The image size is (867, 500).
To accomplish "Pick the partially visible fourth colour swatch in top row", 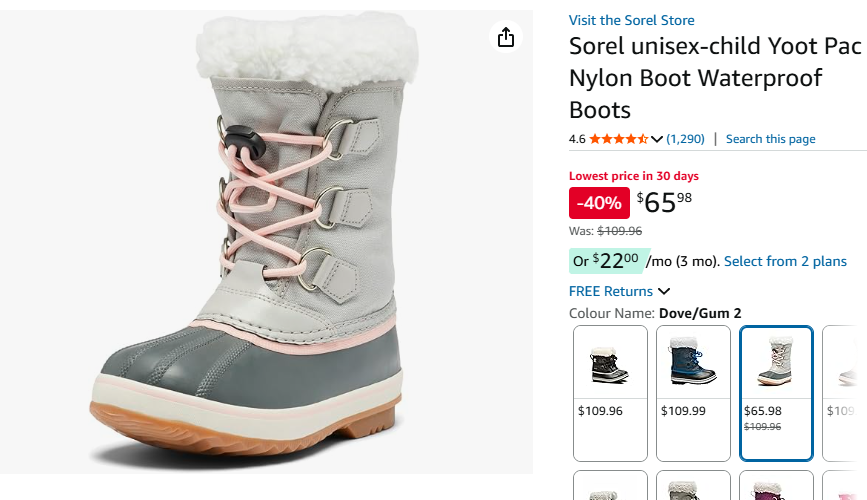I will [x=845, y=393].
